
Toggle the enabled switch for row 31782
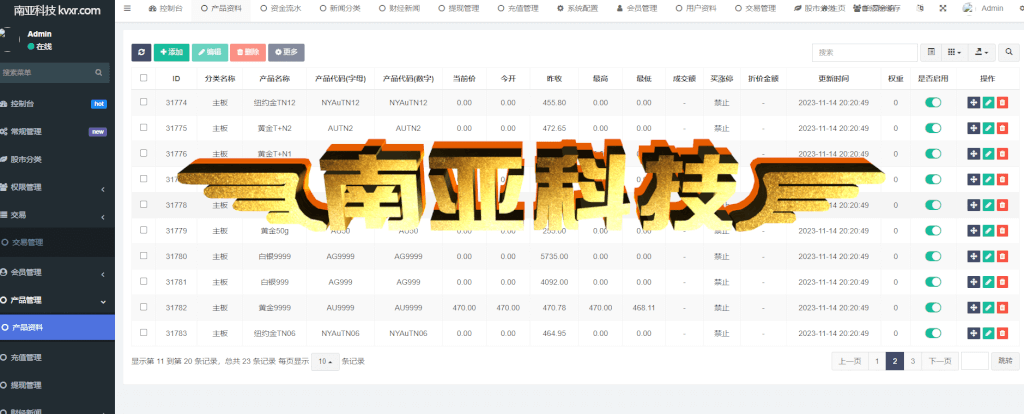[933, 308]
